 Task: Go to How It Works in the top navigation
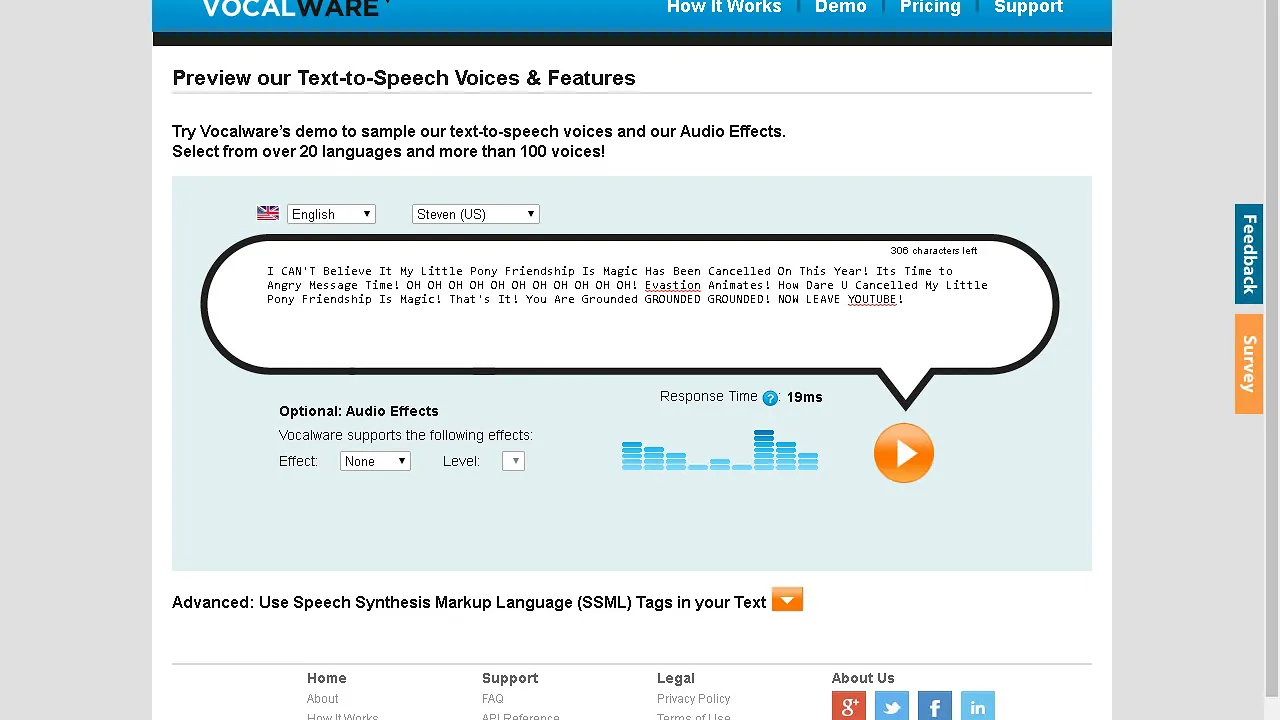724,8
